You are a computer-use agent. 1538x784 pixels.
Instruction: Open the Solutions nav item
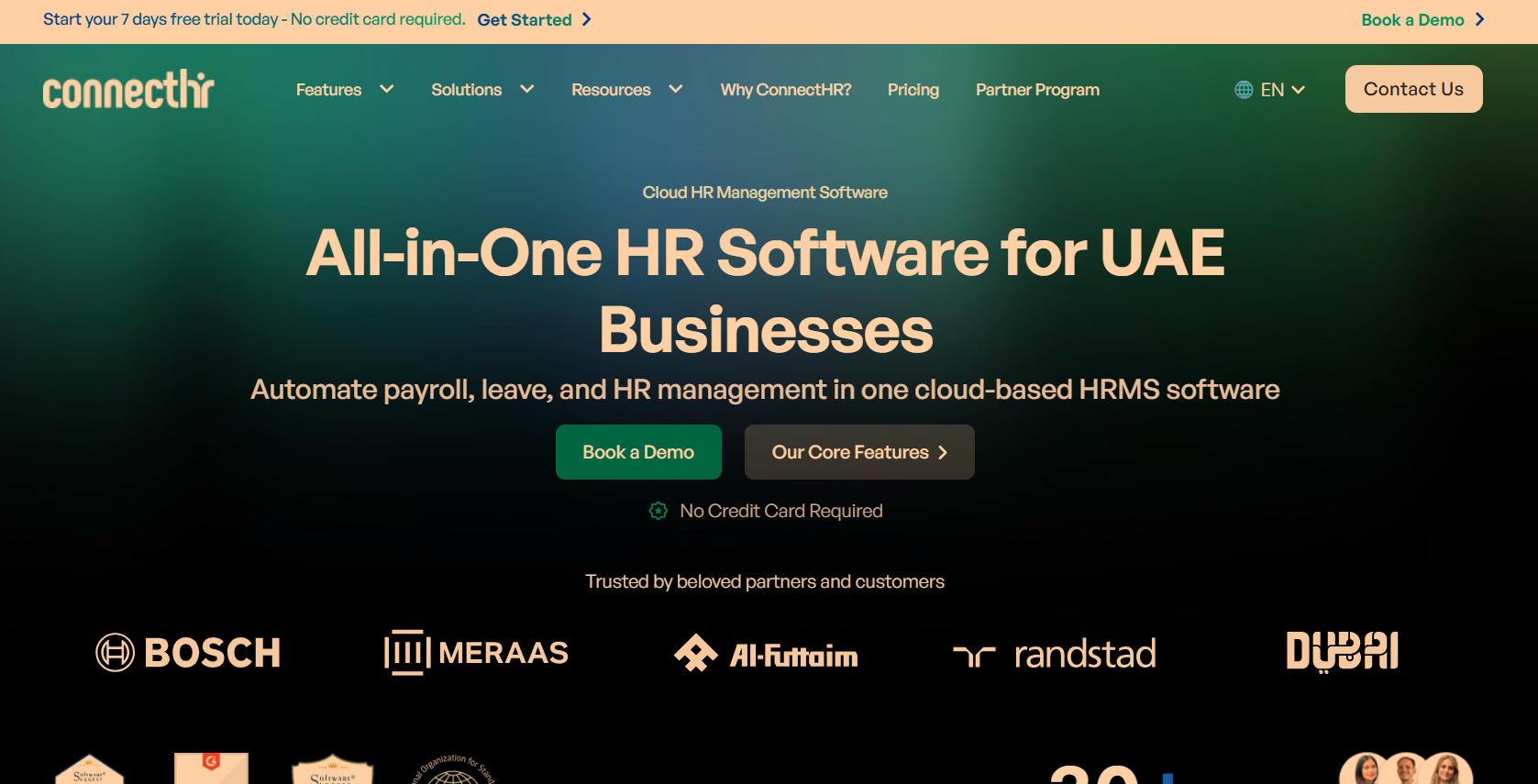point(467,90)
